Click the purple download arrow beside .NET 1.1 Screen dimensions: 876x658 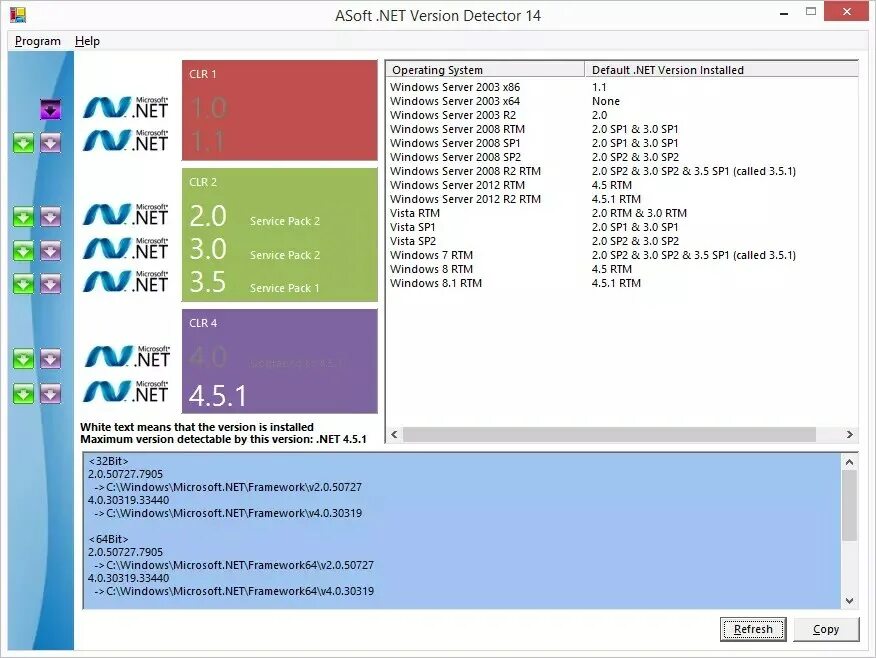tap(50, 143)
